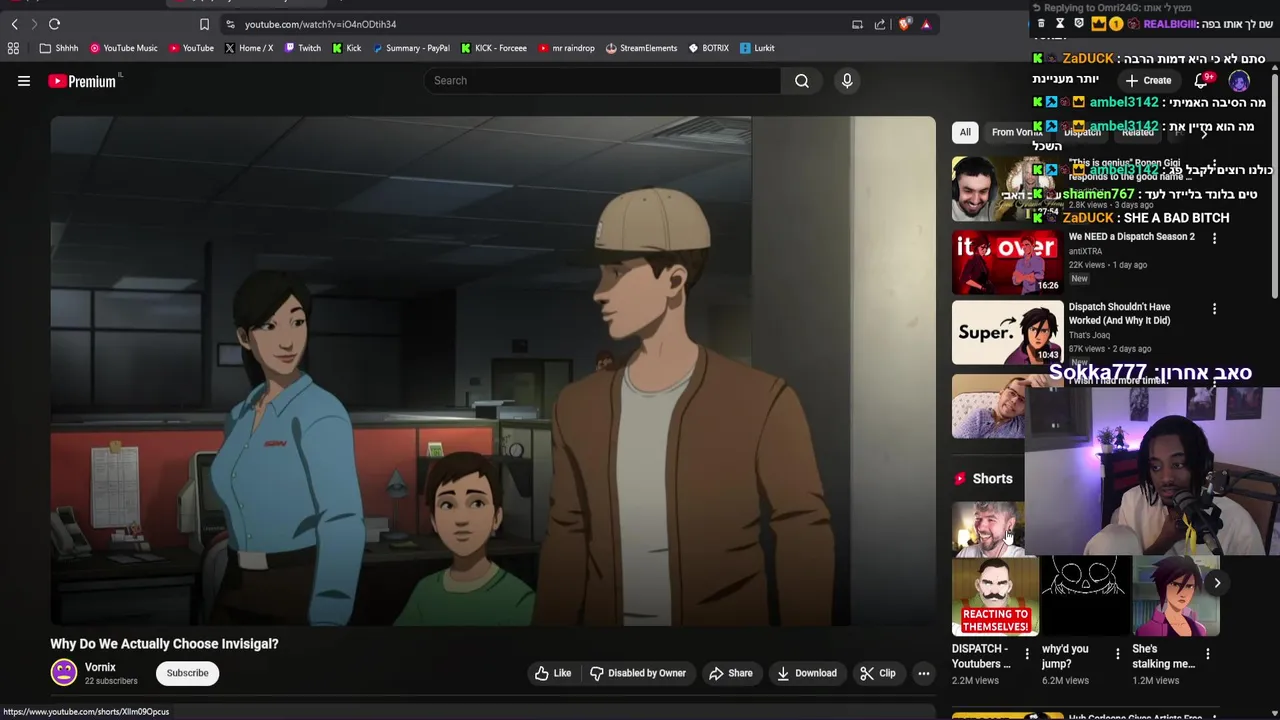Open 'mr raindrop' bookmark
Image resolution: width=1280 pixels, height=720 pixels.
click(x=566, y=48)
